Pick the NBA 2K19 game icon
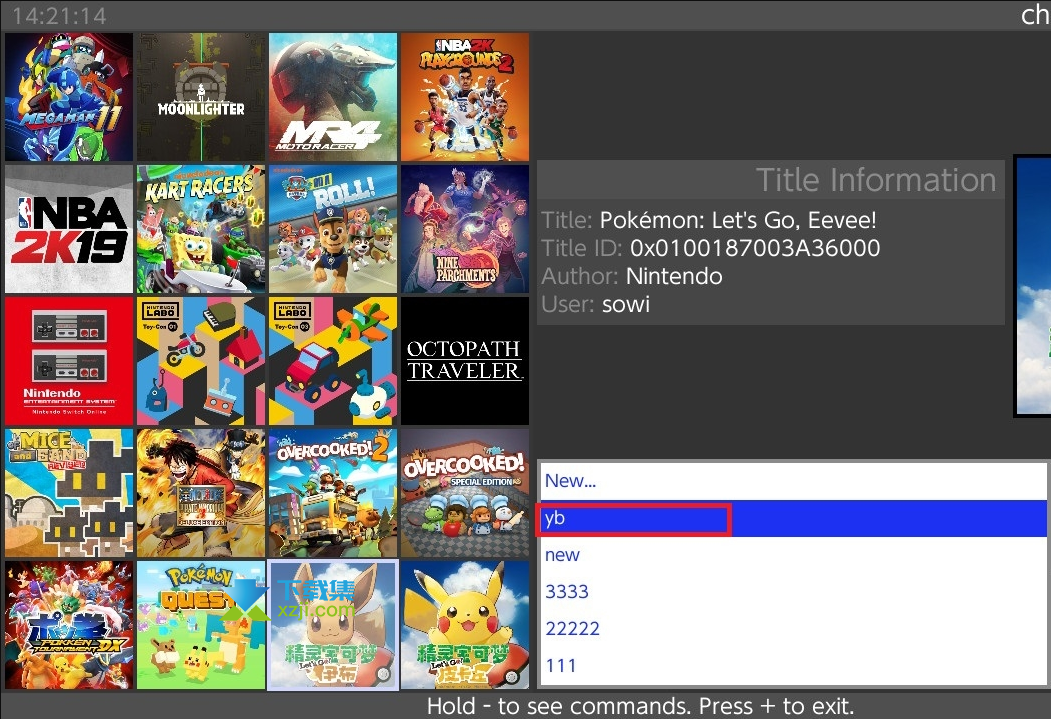The image size is (1051, 719). coord(68,229)
